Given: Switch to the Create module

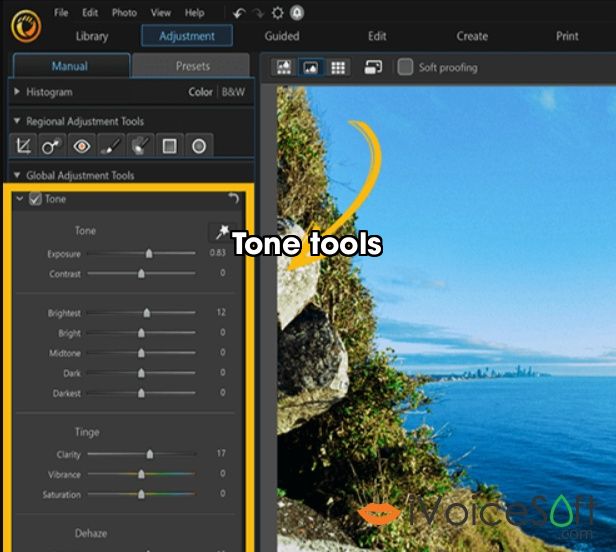Looking at the screenshot, I should point(472,36).
